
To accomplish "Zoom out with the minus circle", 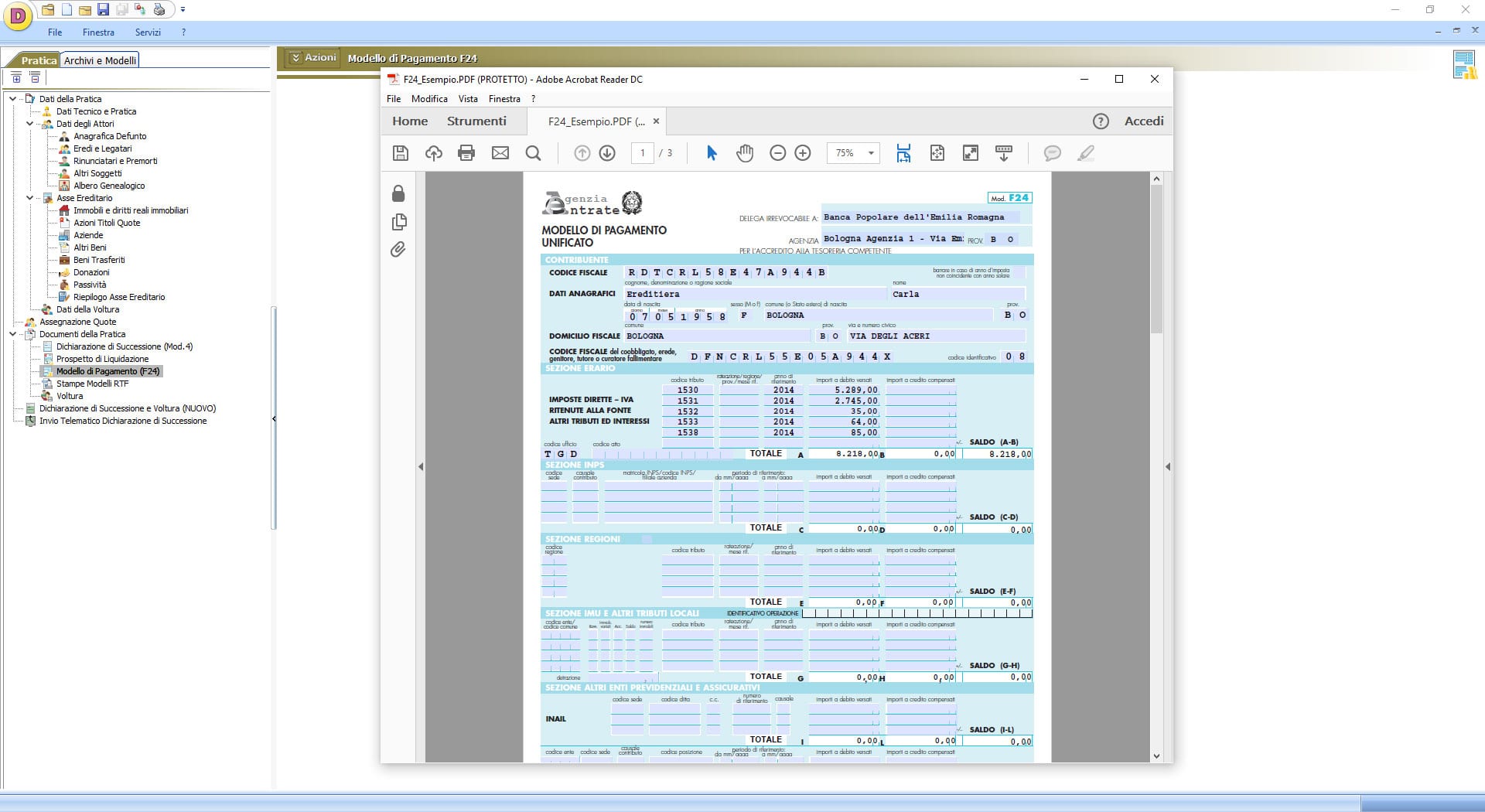I will [778, 153].
